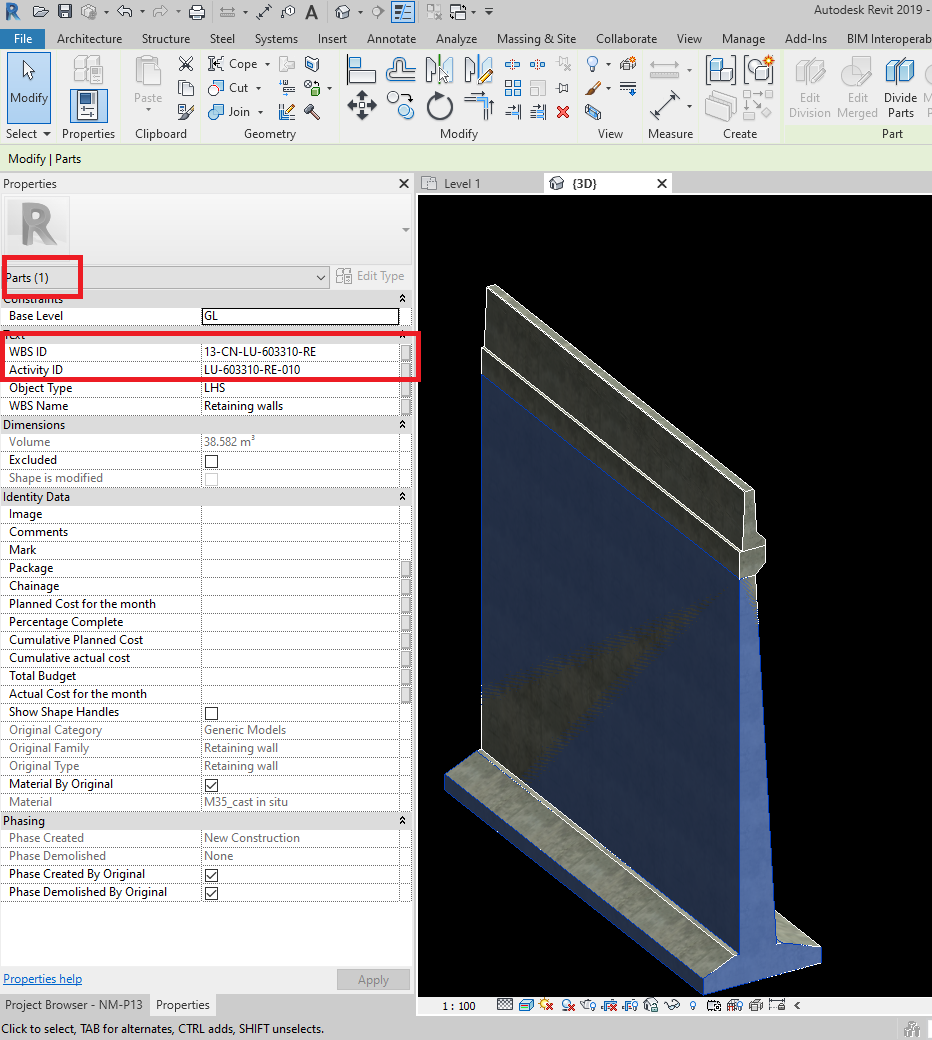This screenshot has width=932, height=1040.
Task: Click the 1:100 scale control
Action: 457,1006
